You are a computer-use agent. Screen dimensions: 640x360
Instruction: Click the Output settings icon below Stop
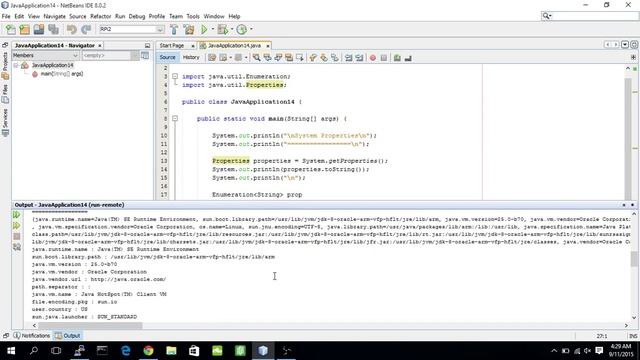[x=17, y=247]
